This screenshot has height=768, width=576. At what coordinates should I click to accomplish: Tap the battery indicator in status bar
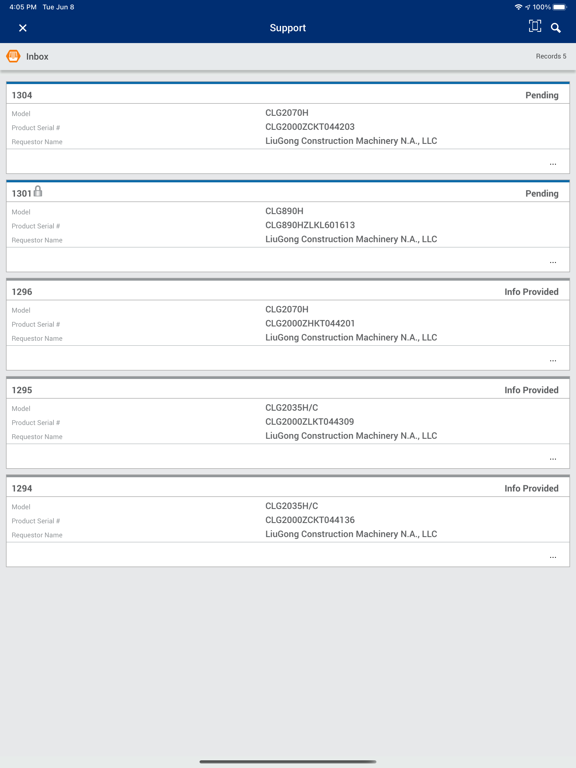point(559,7)
